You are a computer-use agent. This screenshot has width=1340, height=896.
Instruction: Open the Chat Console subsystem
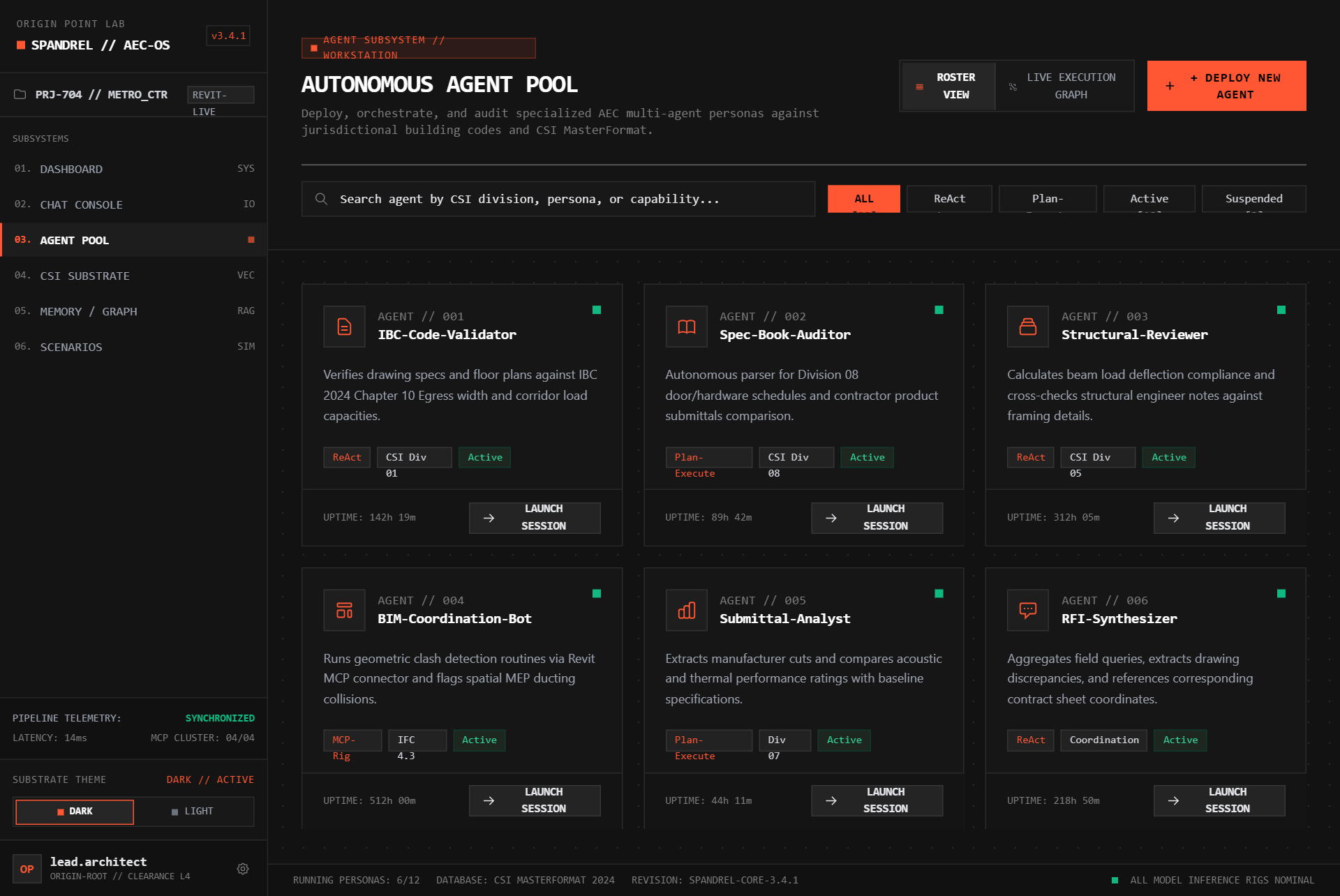pyautogui.click(x=134, y=204)
